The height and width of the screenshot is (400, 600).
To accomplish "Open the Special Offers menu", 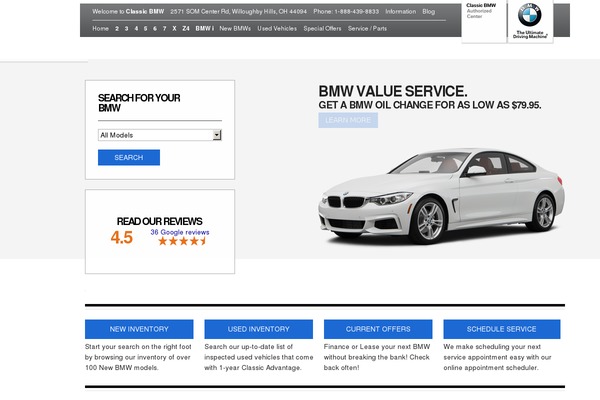I will (322, 29).
